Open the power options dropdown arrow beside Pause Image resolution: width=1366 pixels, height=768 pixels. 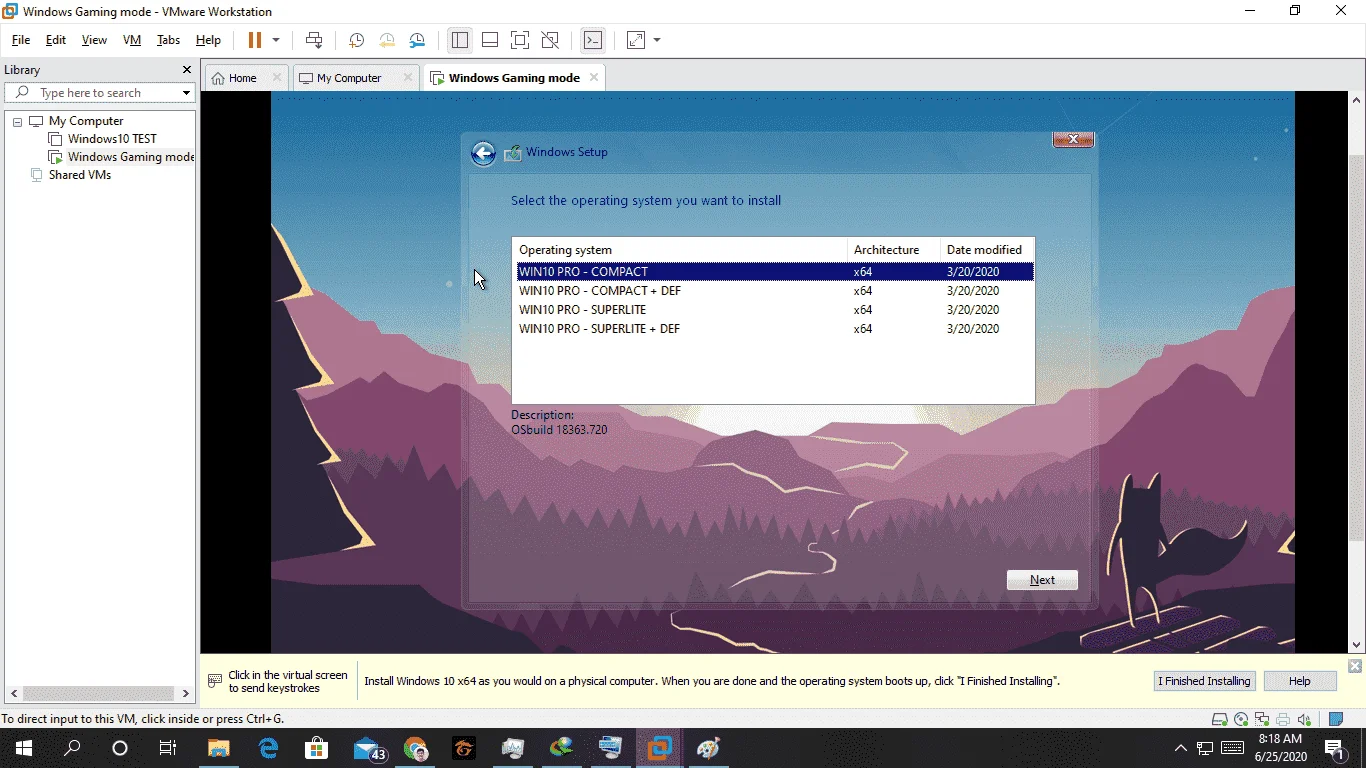[276, 40]
